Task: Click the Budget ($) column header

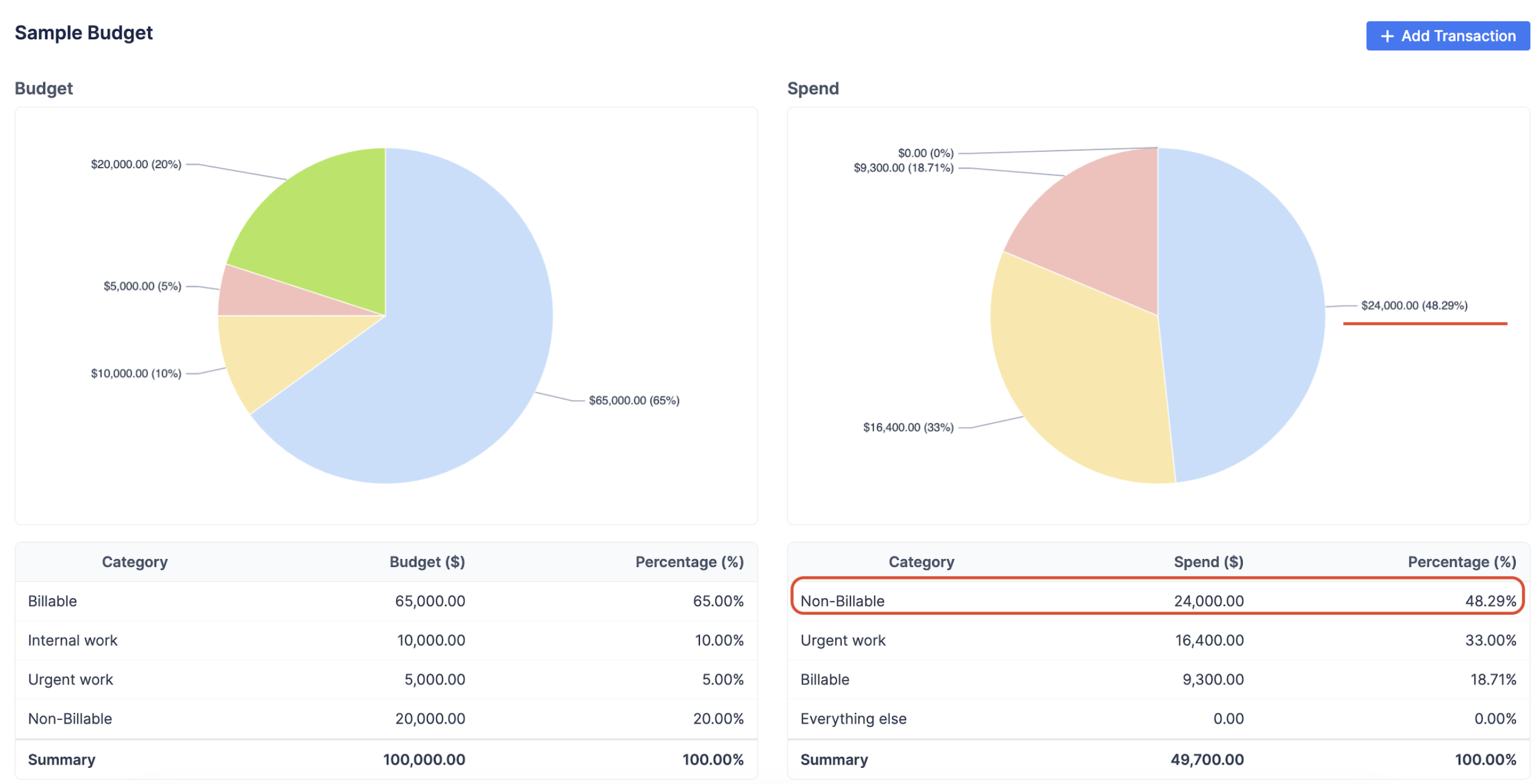Action: click(427, 562)
